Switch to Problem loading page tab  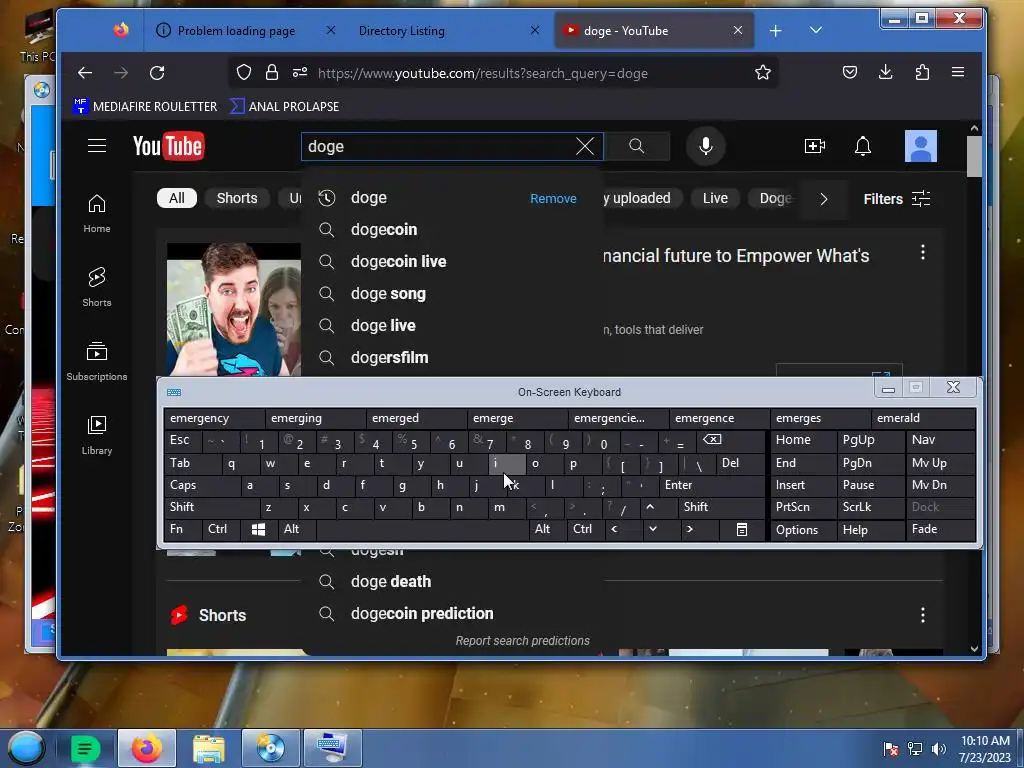tap(236, 31)
